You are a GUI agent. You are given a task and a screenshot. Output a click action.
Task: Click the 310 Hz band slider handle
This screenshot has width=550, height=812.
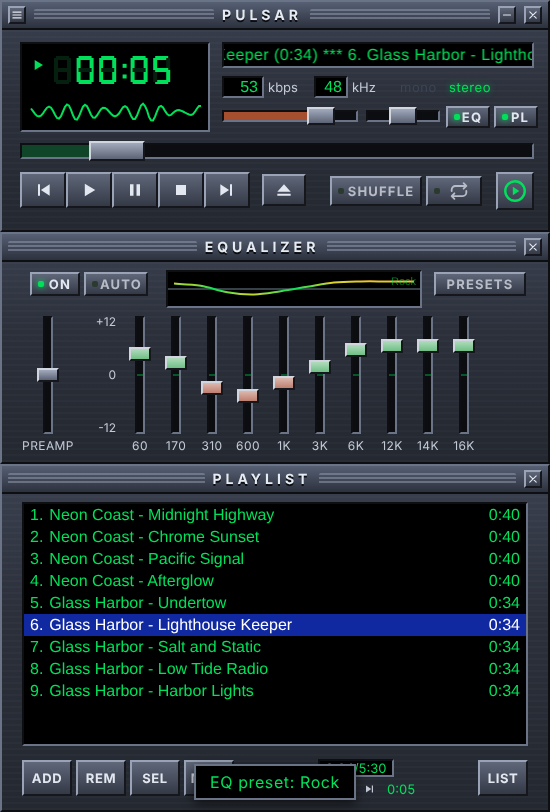[x=212, y=387]
